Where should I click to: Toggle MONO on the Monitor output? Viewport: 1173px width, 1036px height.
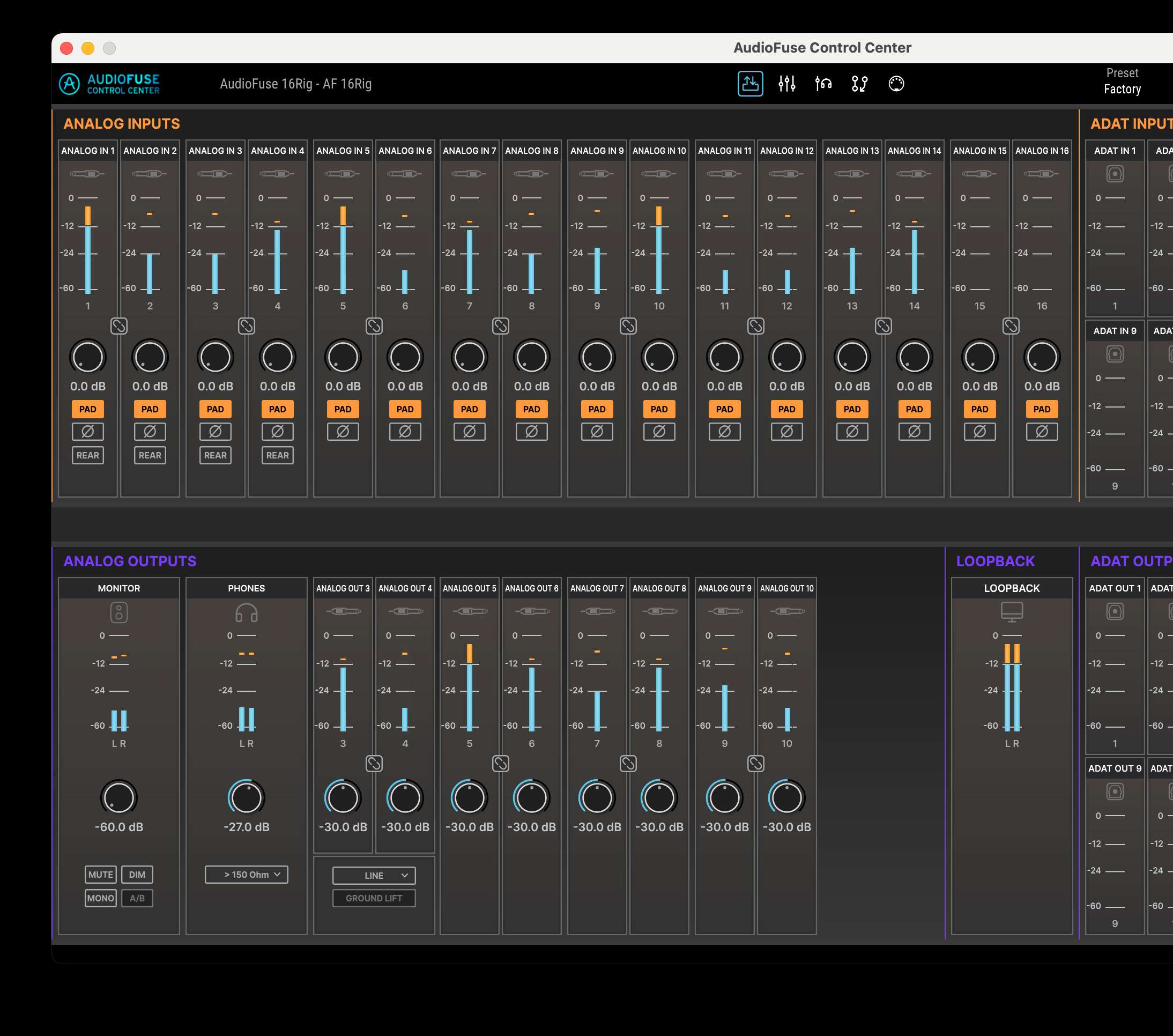[100, 898]
